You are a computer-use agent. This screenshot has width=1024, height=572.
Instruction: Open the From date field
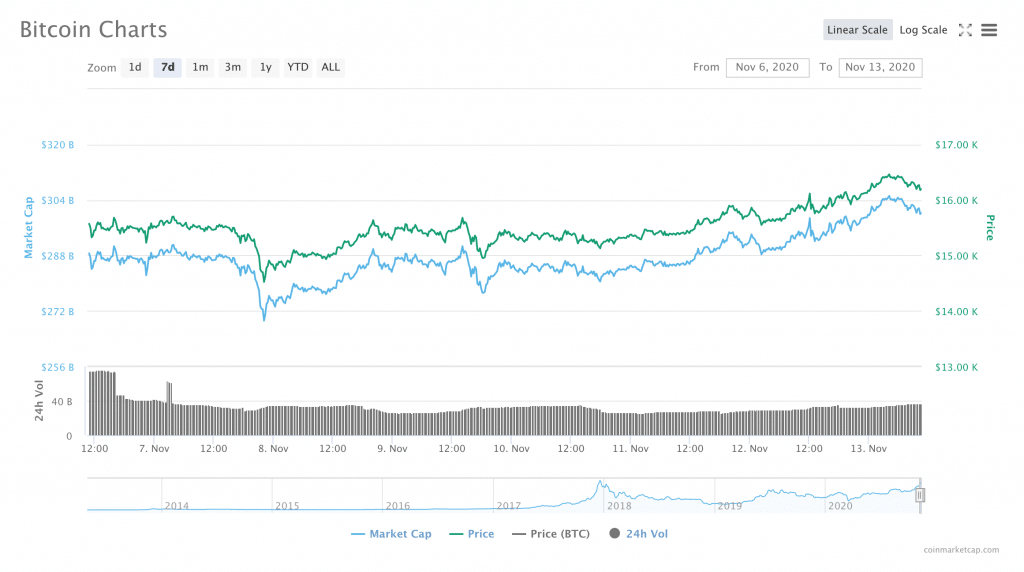click(x=767, y=67)
